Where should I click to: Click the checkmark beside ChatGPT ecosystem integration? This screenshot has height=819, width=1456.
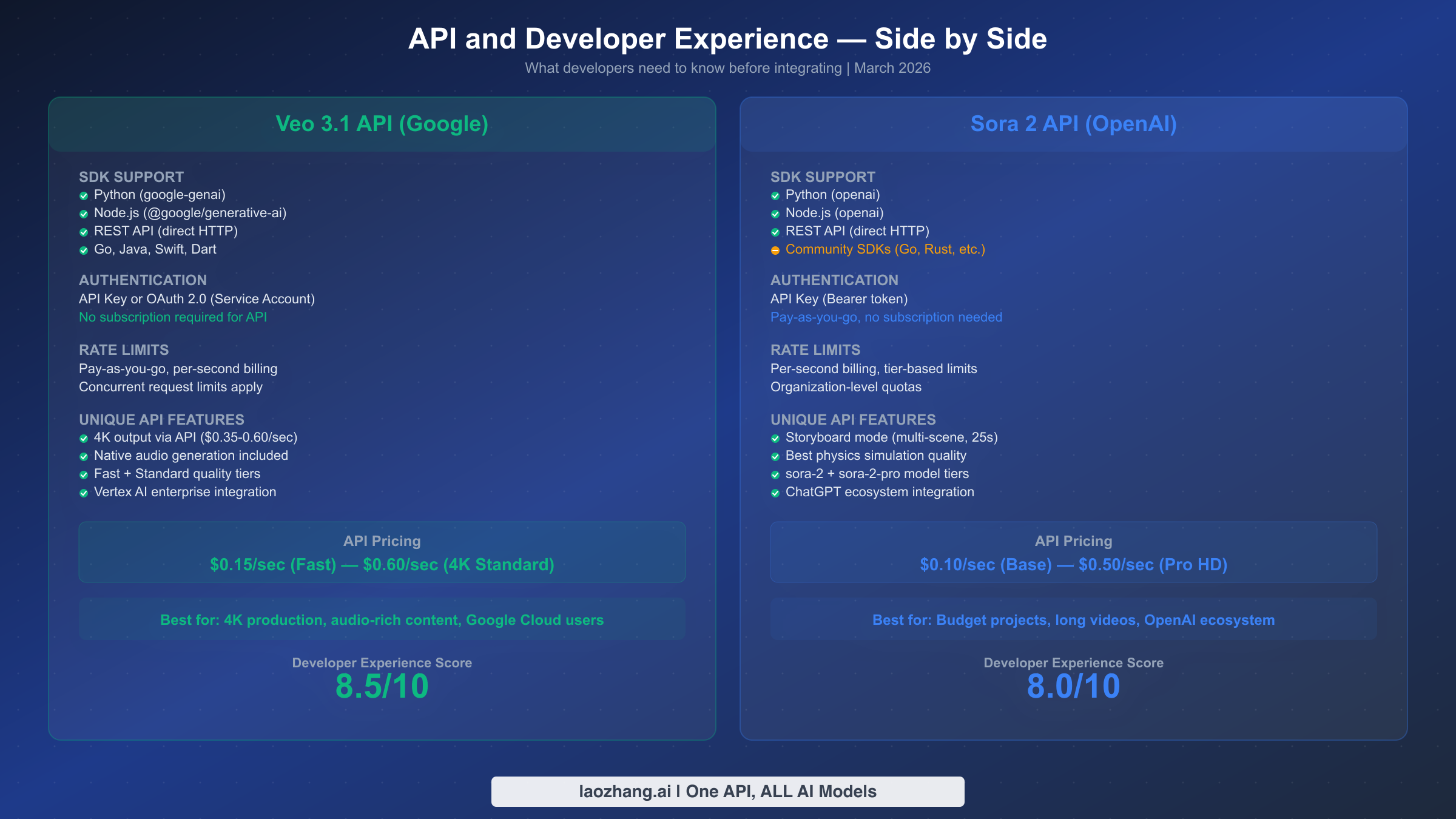[x=775, y=492]
